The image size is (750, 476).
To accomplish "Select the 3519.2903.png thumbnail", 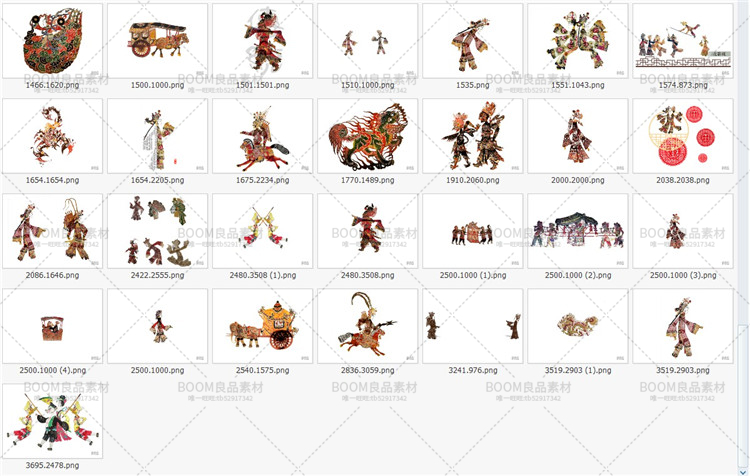I will 683,326.
